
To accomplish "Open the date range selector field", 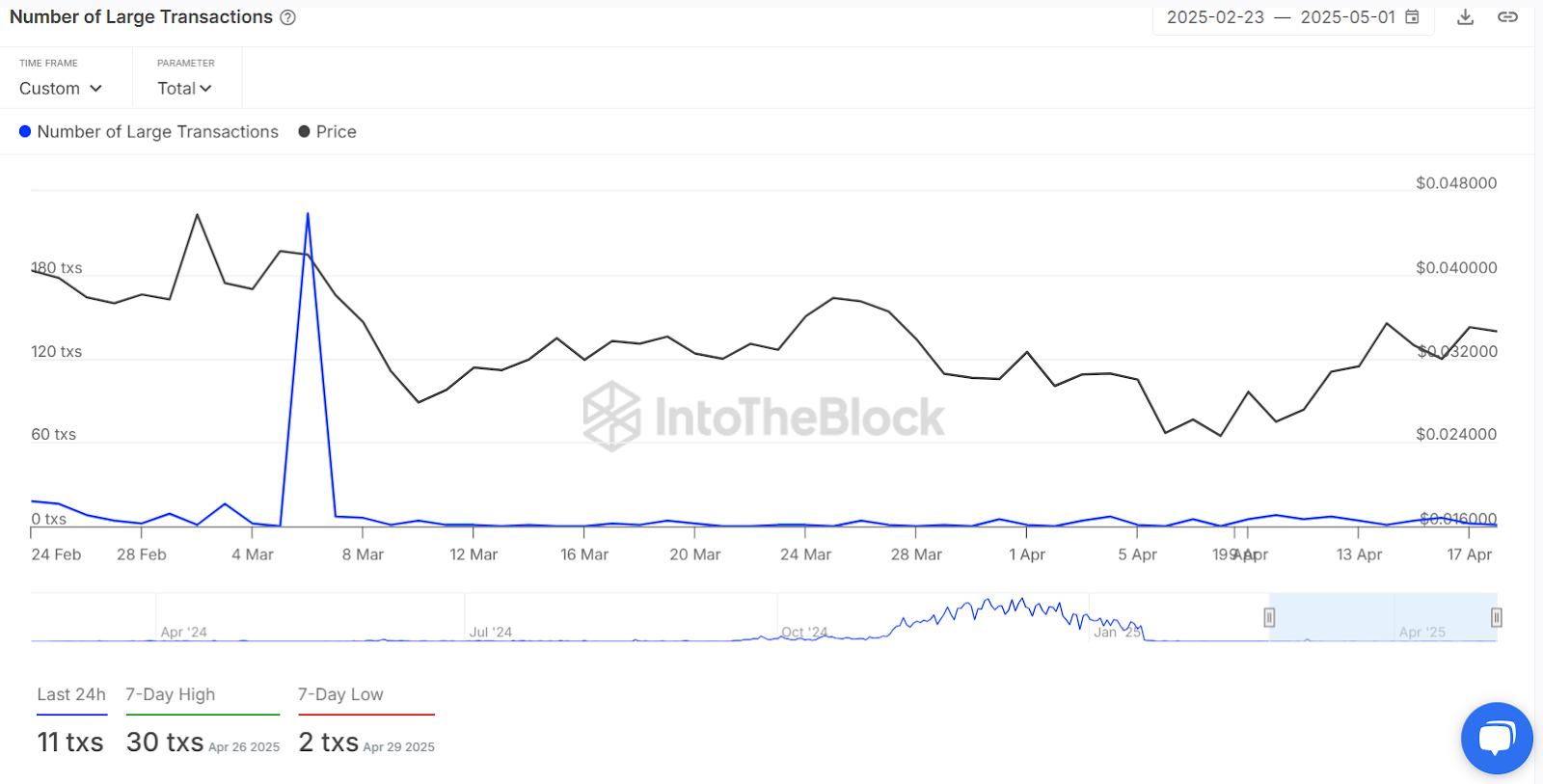I will click(1281, 17).
